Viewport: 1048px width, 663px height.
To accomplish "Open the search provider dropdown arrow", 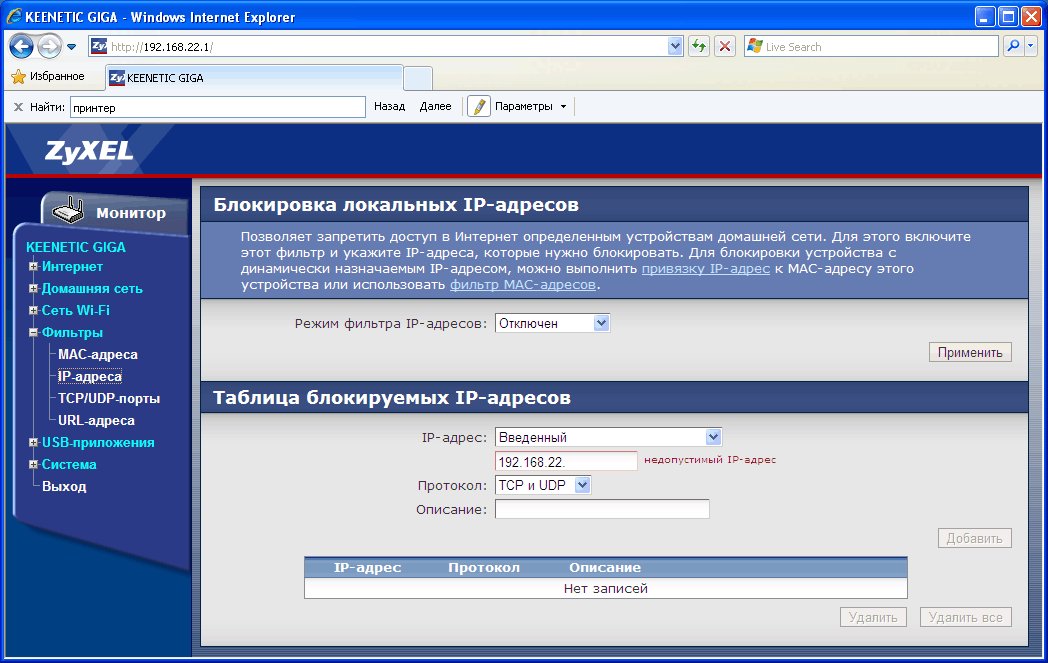I will 1030,46.
